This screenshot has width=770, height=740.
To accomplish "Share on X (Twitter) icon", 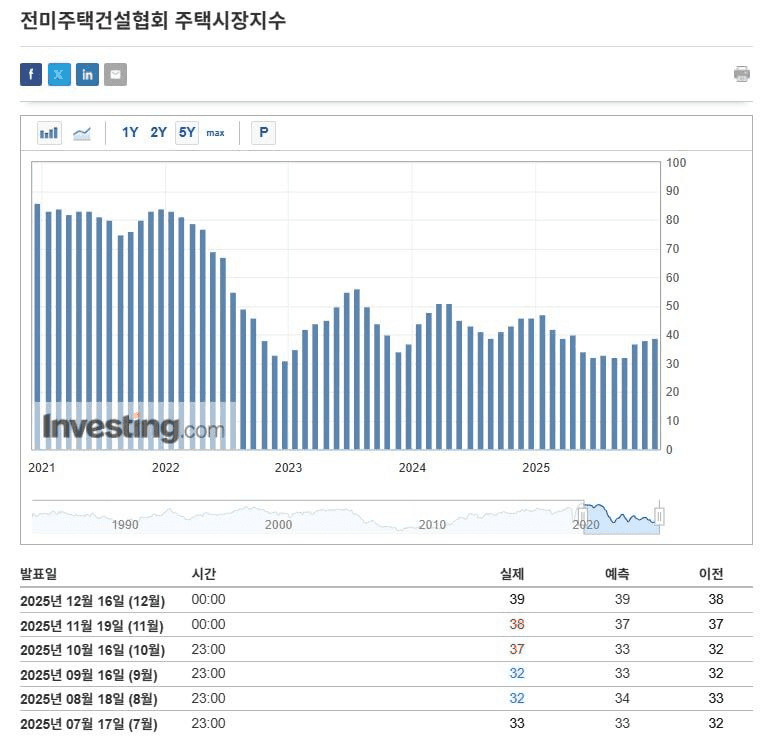I will click(59, 74).
